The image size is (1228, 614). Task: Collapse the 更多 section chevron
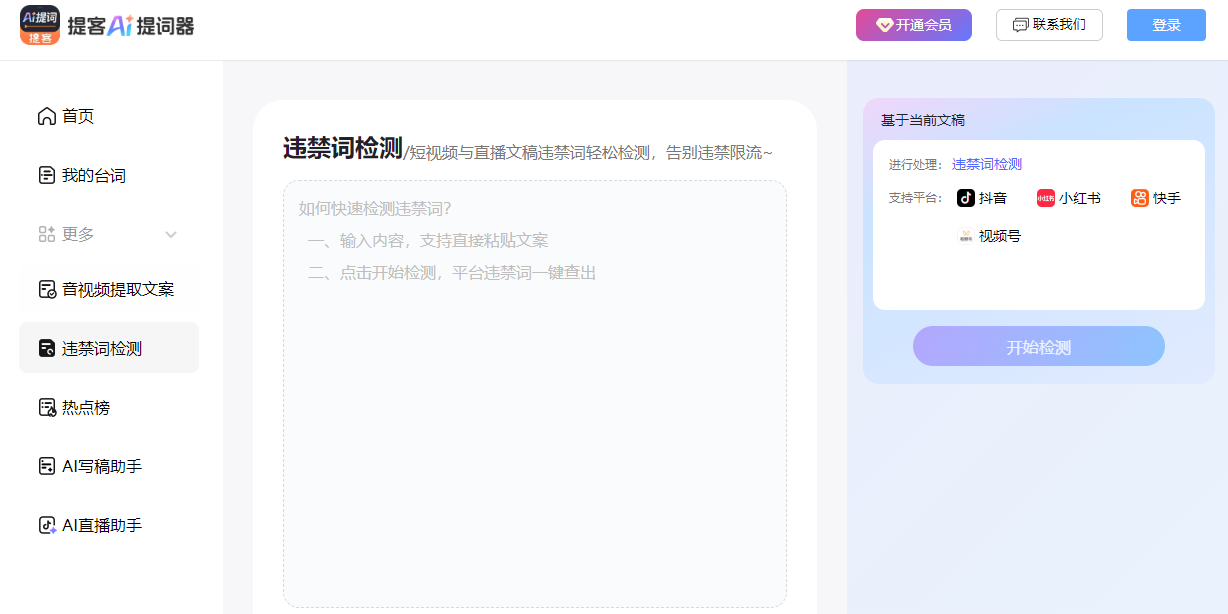click(171, 234)
